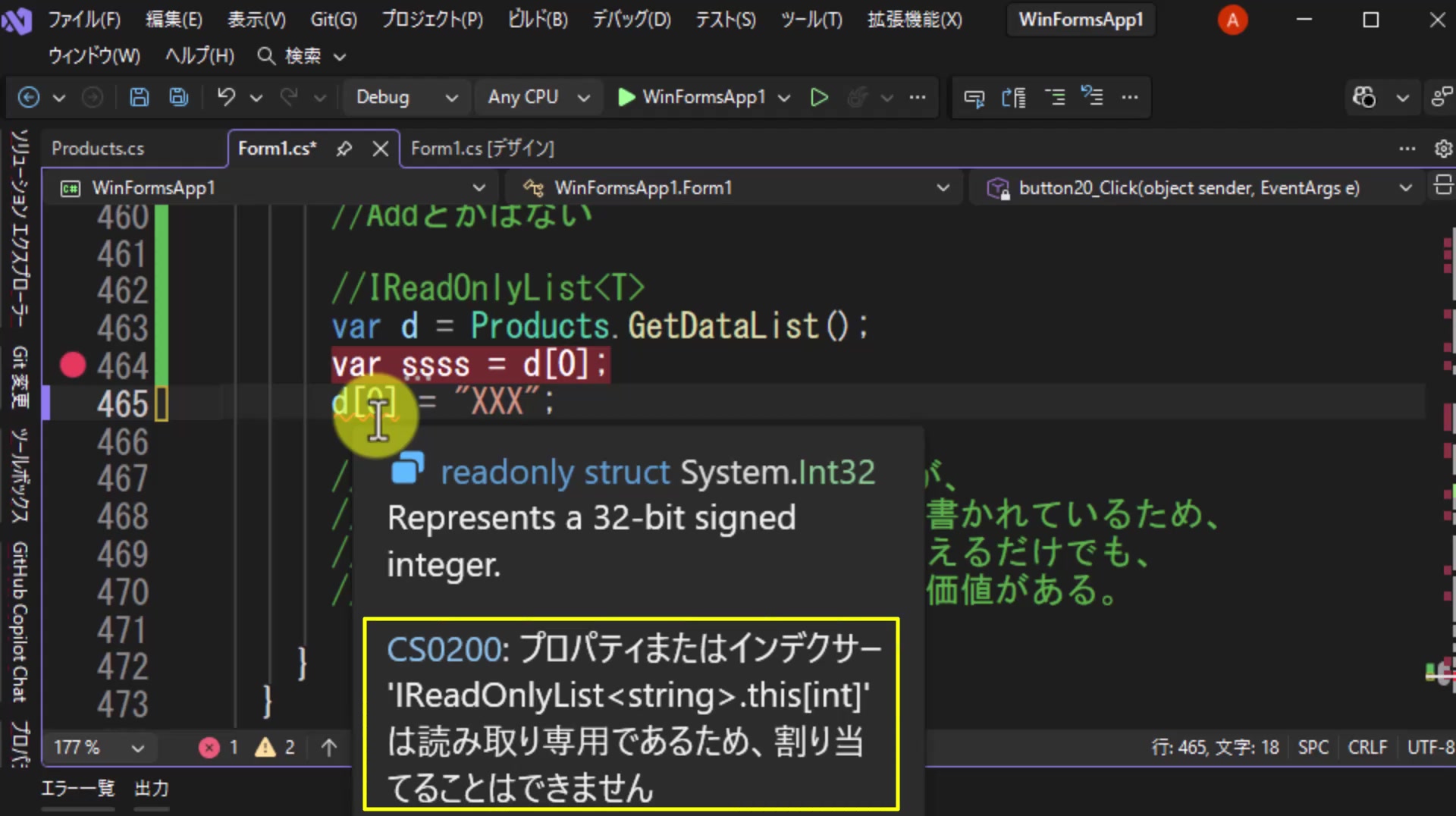
Task: Click the yellow warning count icon
Action: pyautogui.click(x=265, y=748)
